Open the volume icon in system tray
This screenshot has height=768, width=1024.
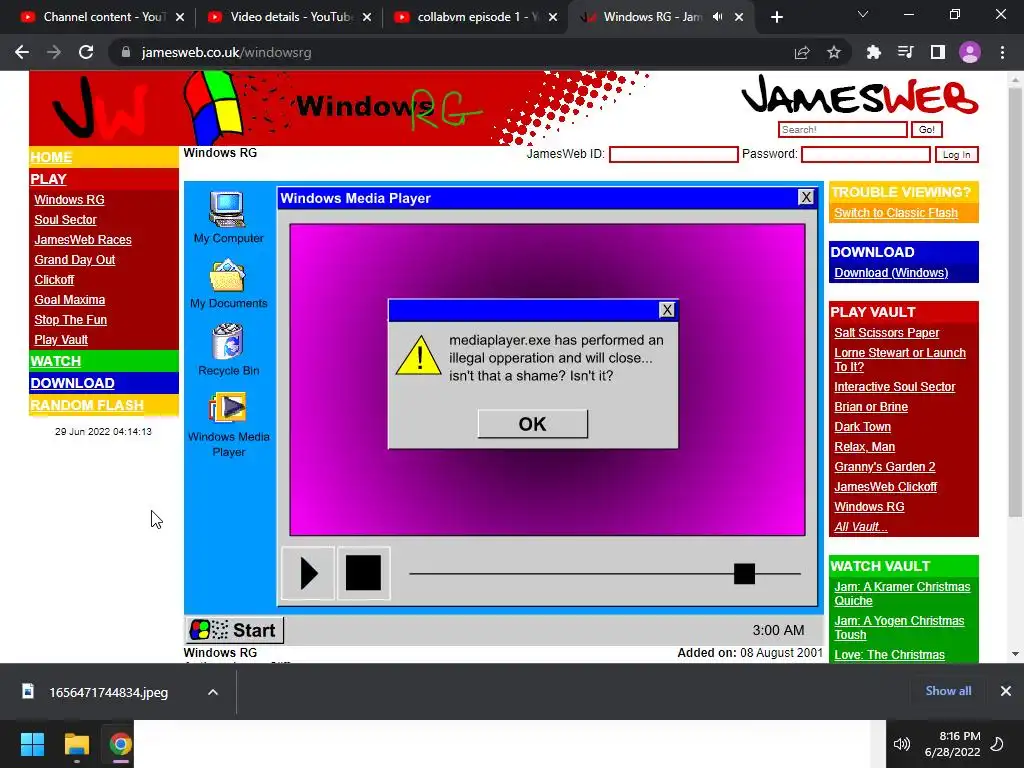[x=902, y=744]
